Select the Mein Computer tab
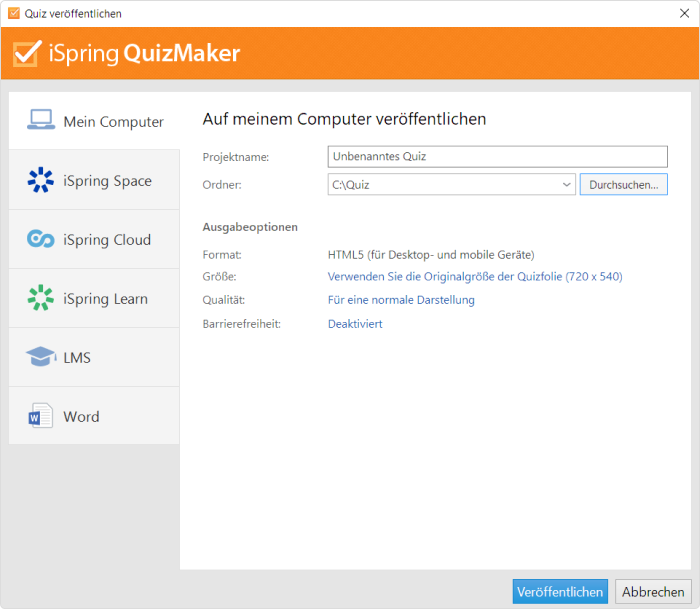Viewport: 700px width, 609px height. coord(94,121)
